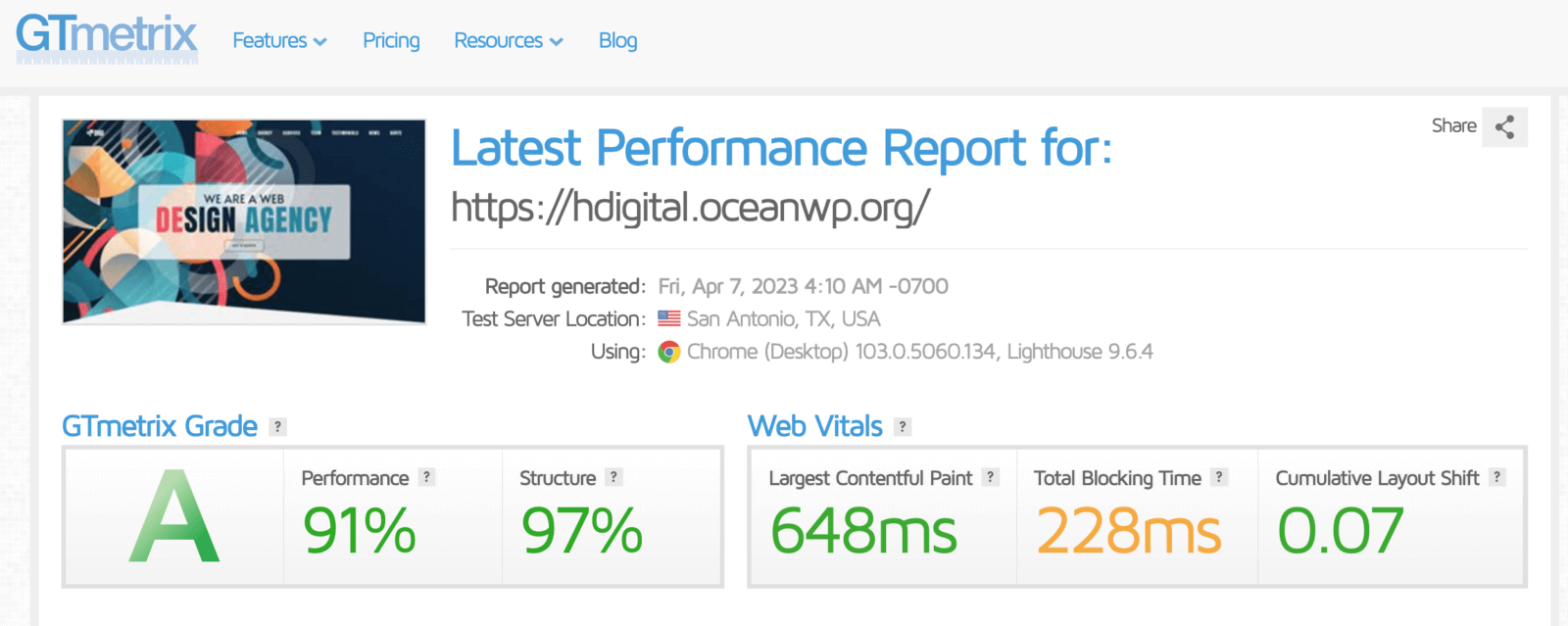Open the Performance help question mark
The width and height of the screenshot is (1568, 626).
pyautogui.click(x=426, y=477)
